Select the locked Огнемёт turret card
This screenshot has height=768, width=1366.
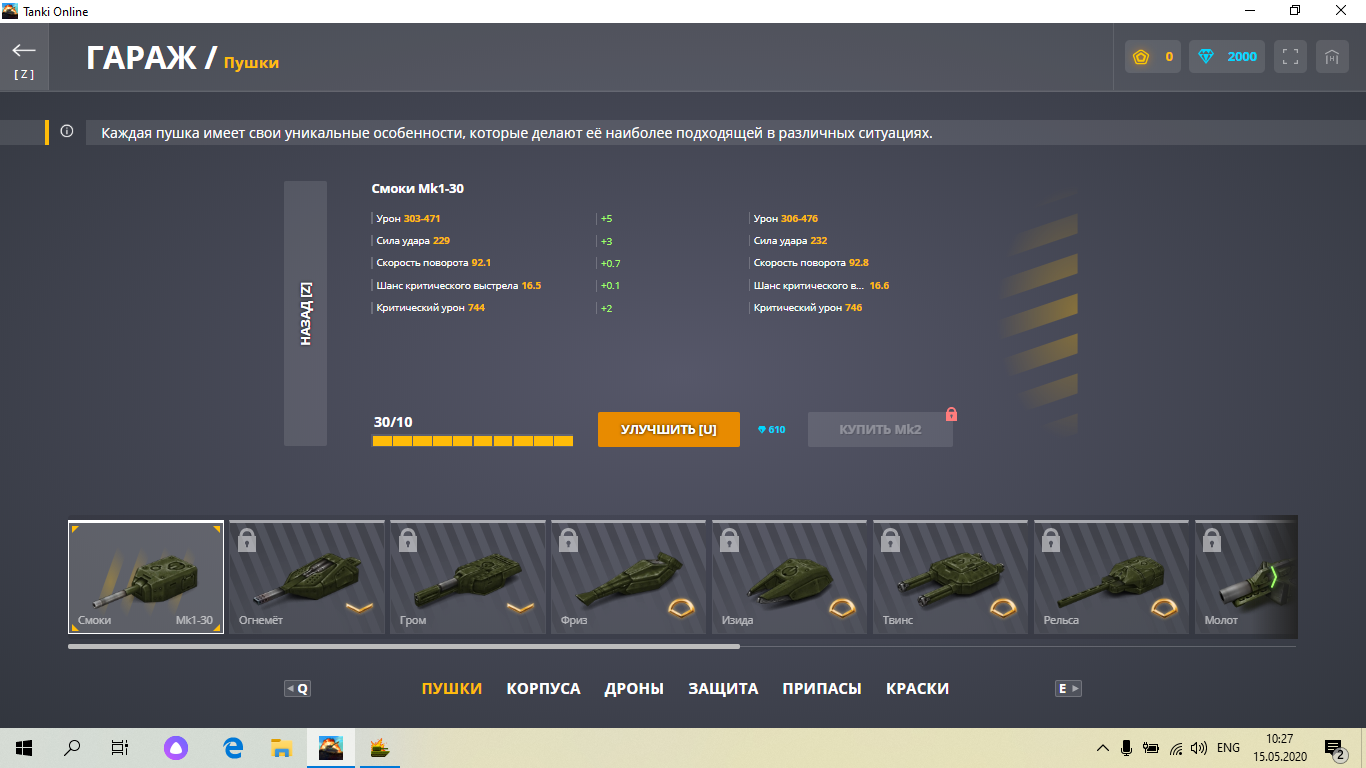[307, 577]
